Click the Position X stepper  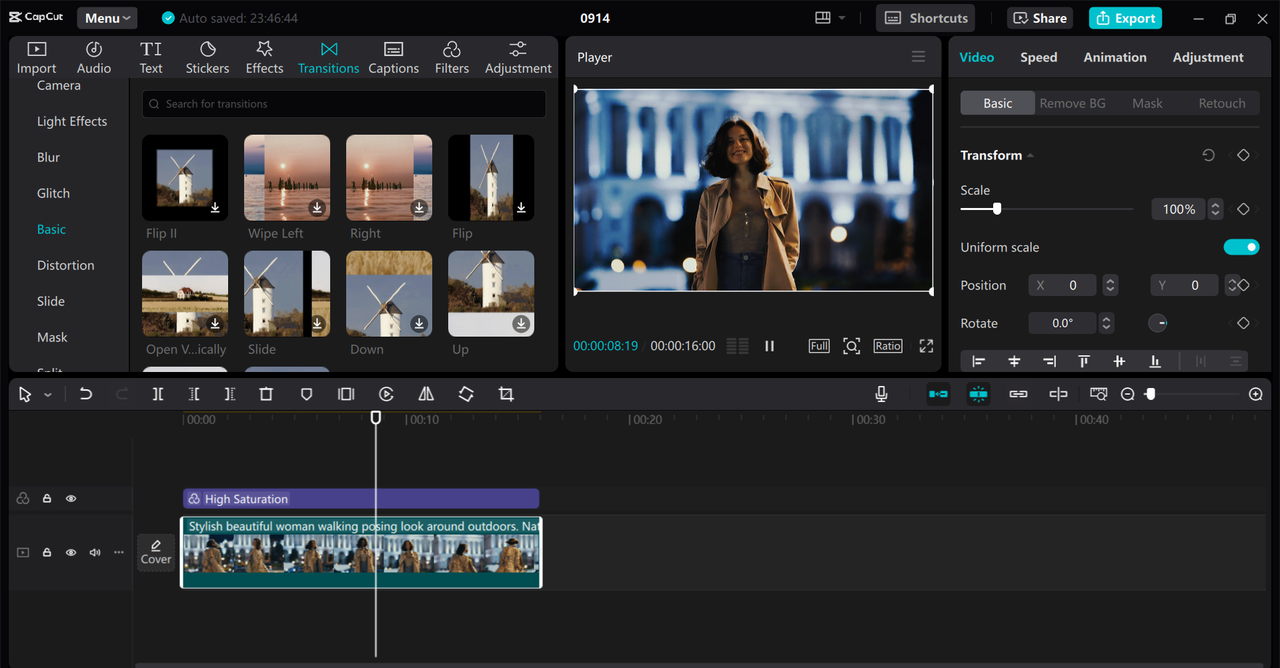pyautogui.click(x=1110, y=285)
